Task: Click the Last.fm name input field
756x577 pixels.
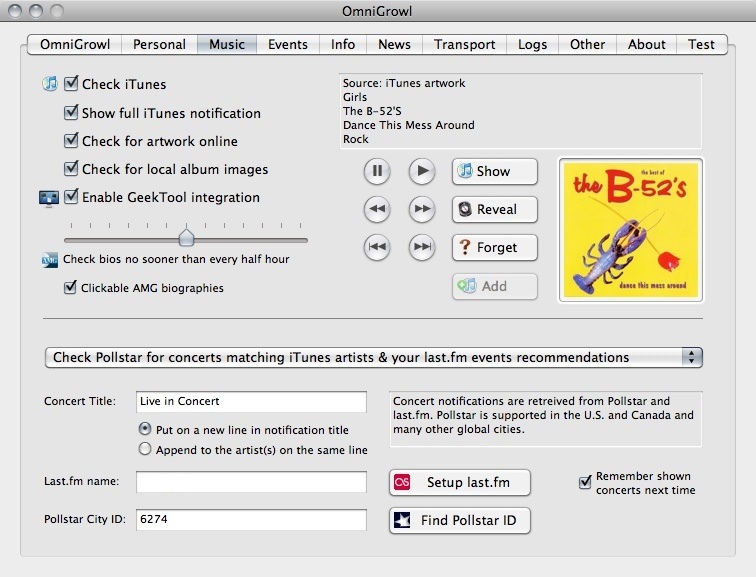Action: click(x=251, y=482)
